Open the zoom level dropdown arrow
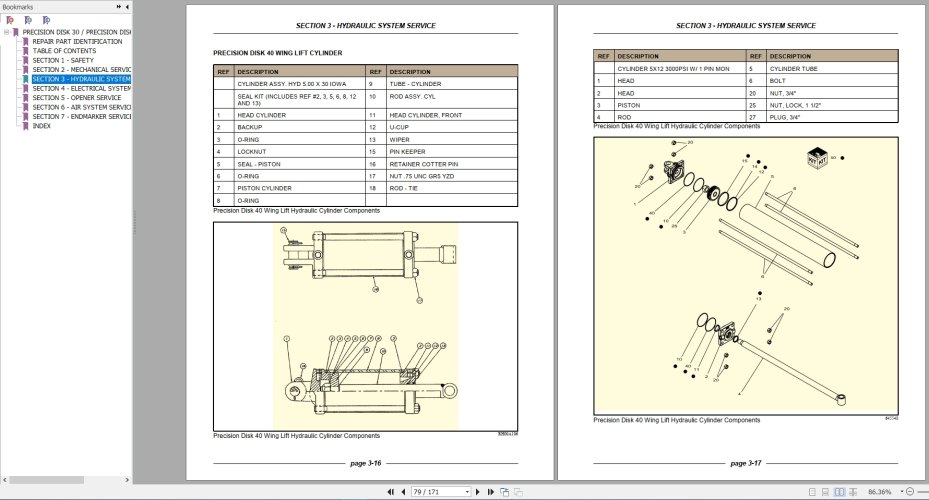Image resolution: width=929 pixels, height=500 pixels. 902,492
